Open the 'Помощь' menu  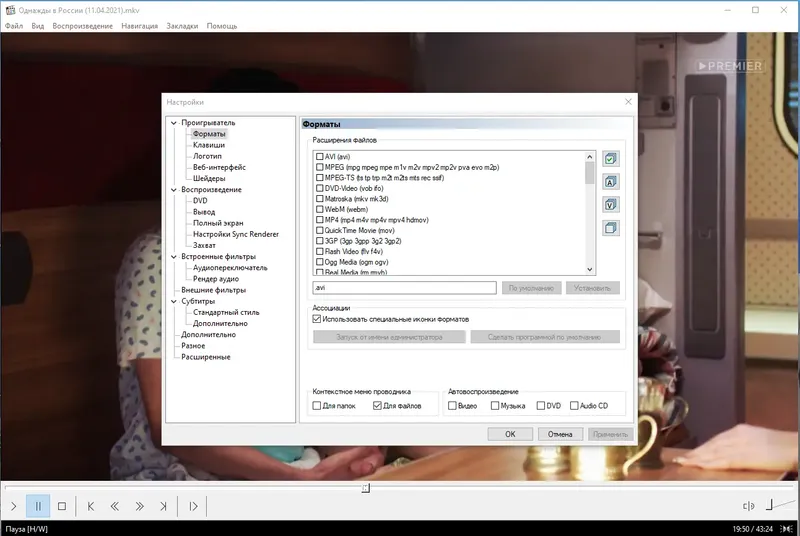221,25
